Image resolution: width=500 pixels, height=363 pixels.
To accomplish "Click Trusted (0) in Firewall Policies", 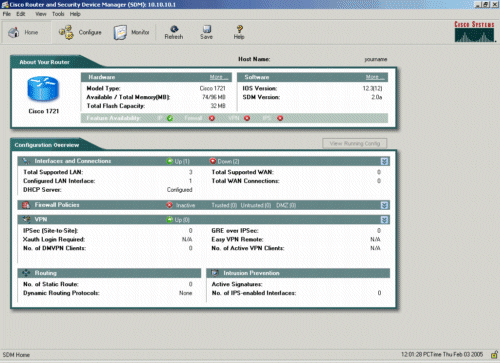I will [224, 205].
